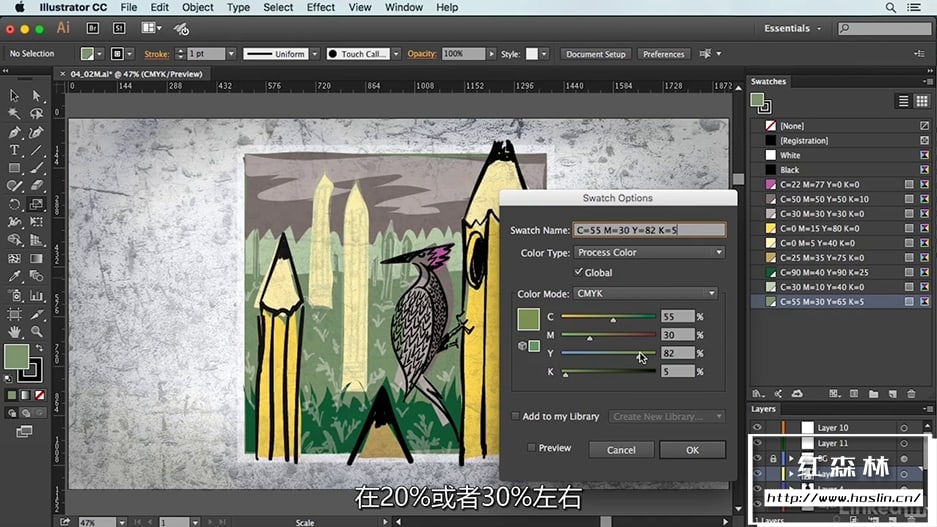Select the Hand tool
Screen dimensions: 937x527
(x=14, y=332)
